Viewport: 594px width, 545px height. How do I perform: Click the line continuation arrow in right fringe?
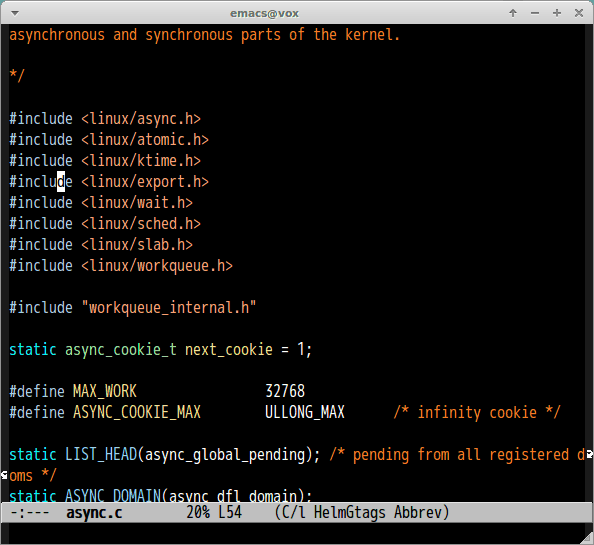[x=589, y=454]
